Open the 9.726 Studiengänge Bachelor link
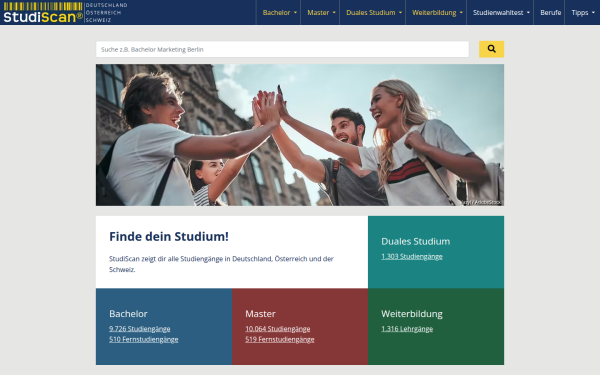 coord(140,329)
